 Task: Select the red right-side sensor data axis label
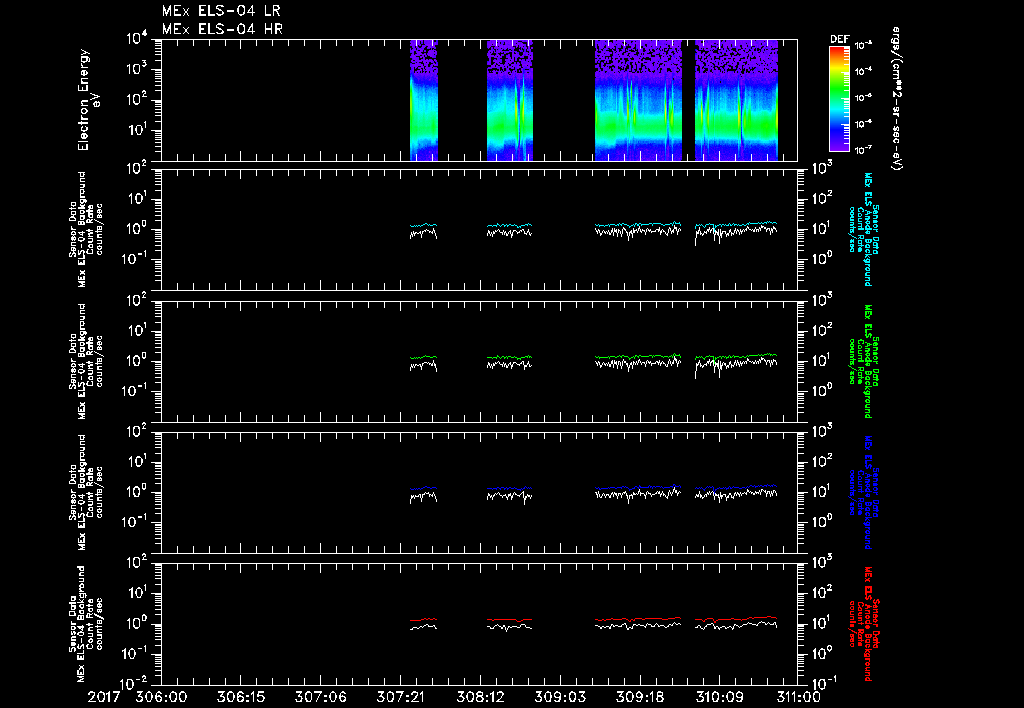pos(863,624)
